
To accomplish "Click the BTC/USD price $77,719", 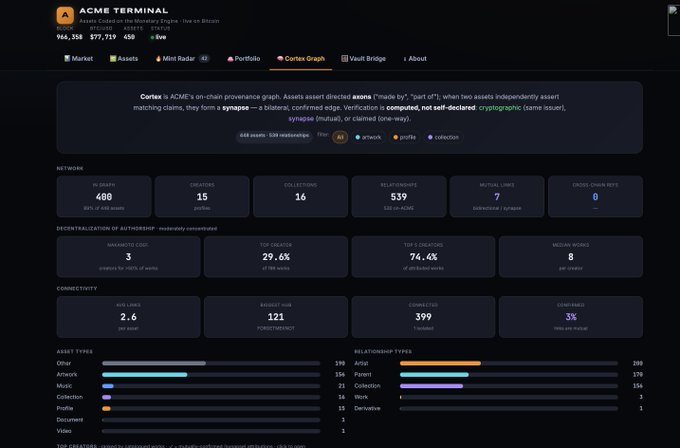I will point(103,37).
